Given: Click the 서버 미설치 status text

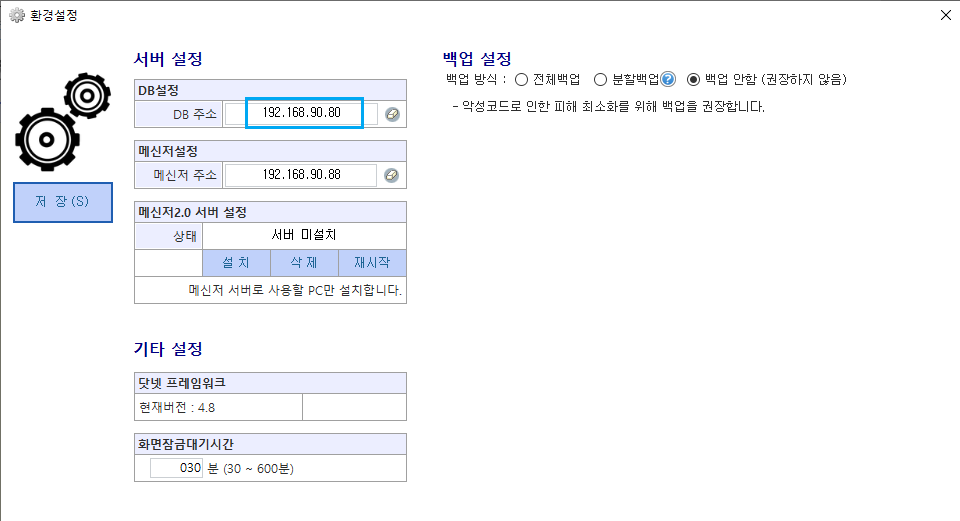Looking at the screenshot, I should (x=304, y=235).
